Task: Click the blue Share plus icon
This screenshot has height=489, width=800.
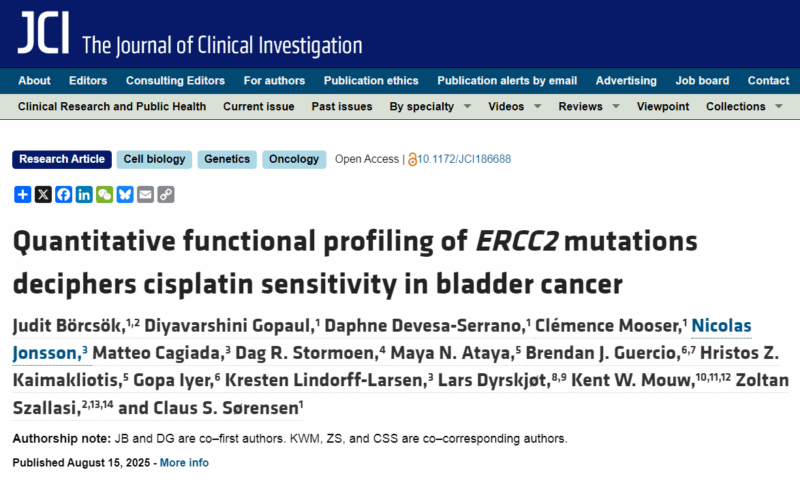Action: click(x=22, y=194)
